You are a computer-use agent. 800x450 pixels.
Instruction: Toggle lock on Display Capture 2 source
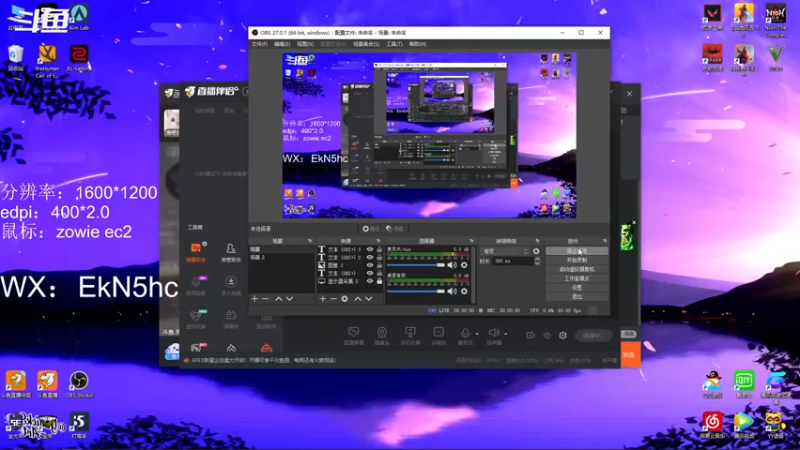(x=379, y=281)
